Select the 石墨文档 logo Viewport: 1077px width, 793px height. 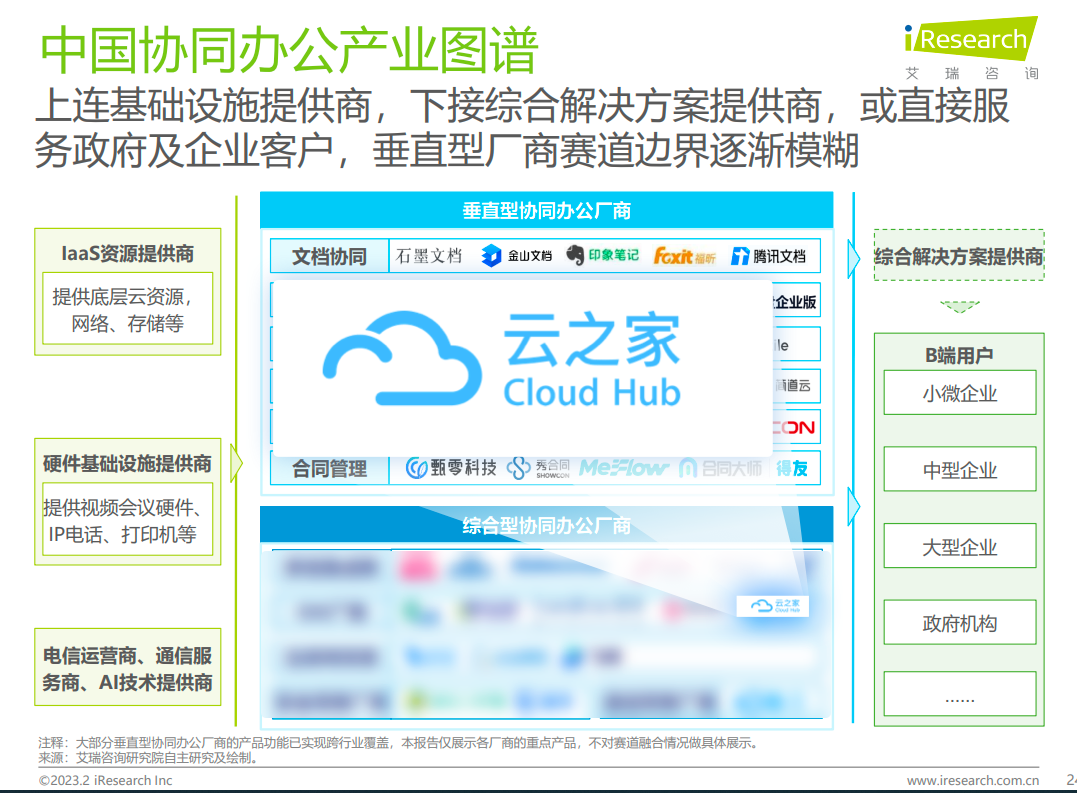pos(429,256)
